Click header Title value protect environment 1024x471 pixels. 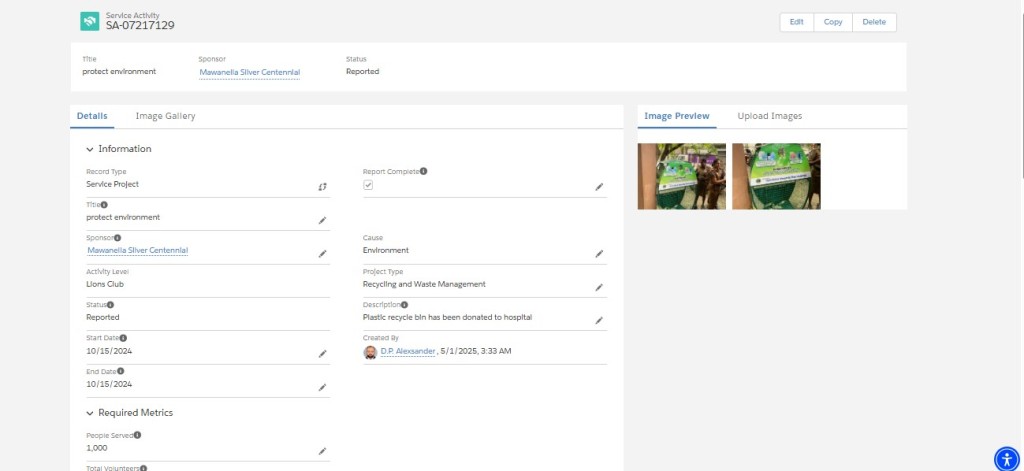click(x=120, y=71)
